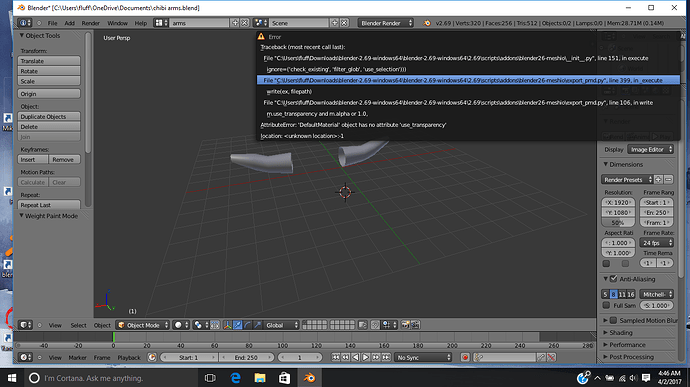Screen dimensions: 690x387
Task: Enable the Anti-Aliasing checkbox
Action: point(614,279)
